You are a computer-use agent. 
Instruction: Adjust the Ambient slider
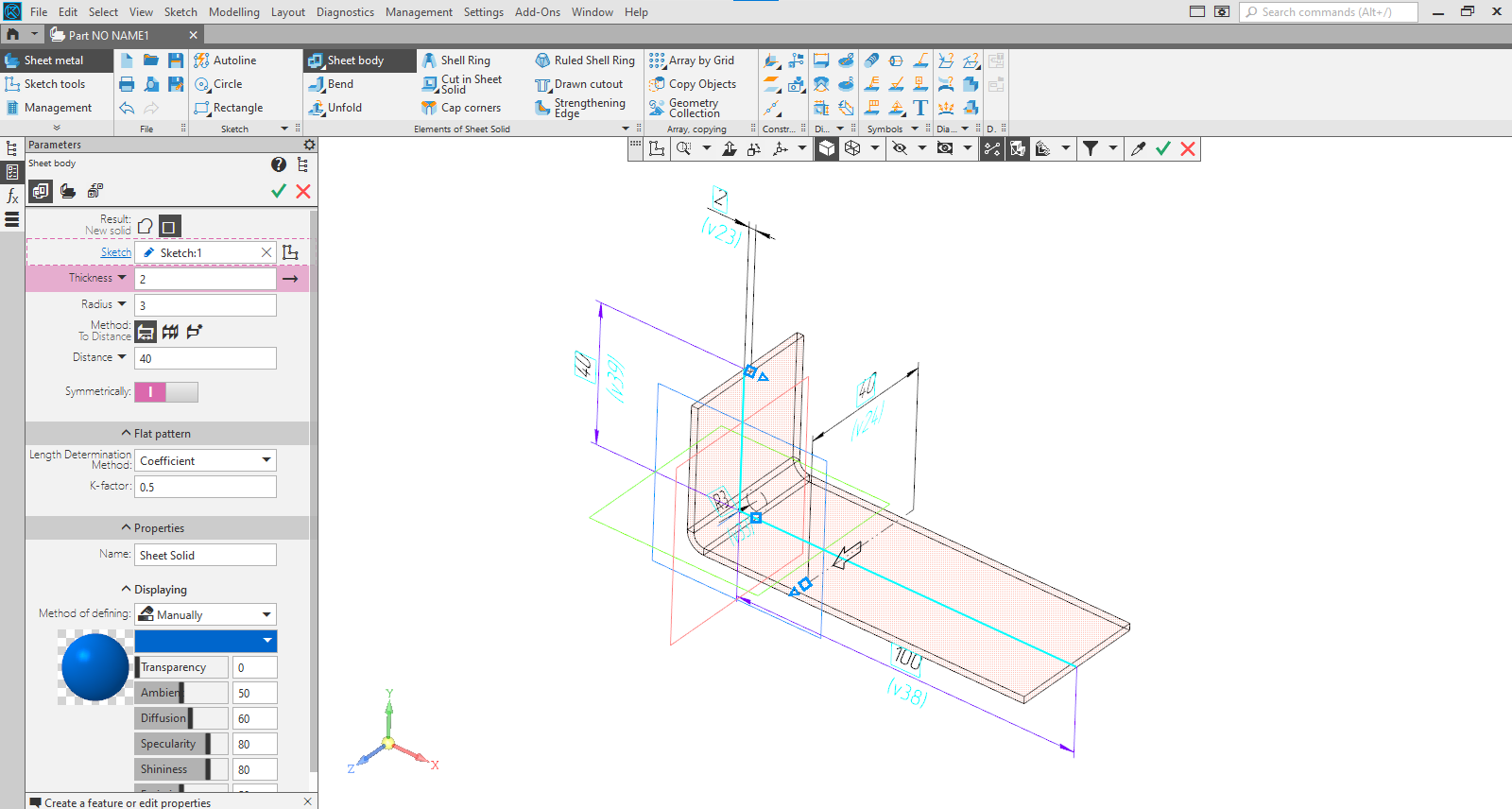tap(181, 693)
